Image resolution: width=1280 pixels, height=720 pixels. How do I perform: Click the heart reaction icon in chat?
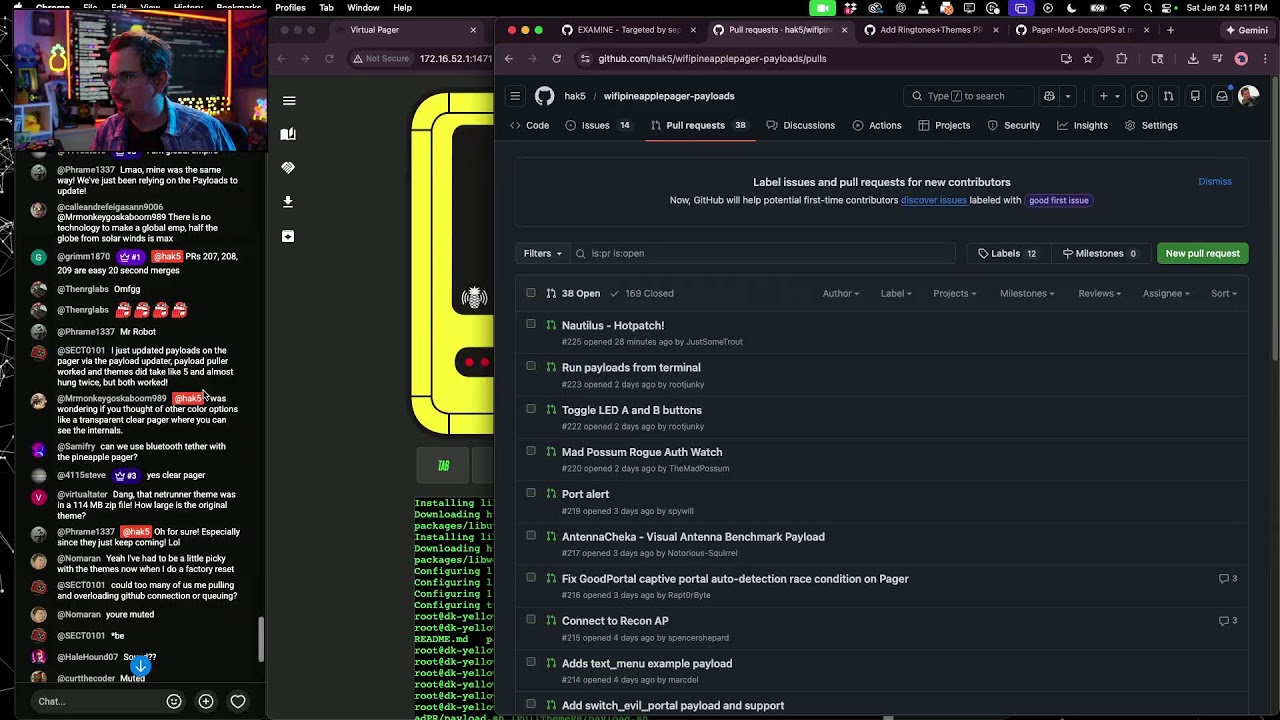pyautogui.click(x=238, y=702)
